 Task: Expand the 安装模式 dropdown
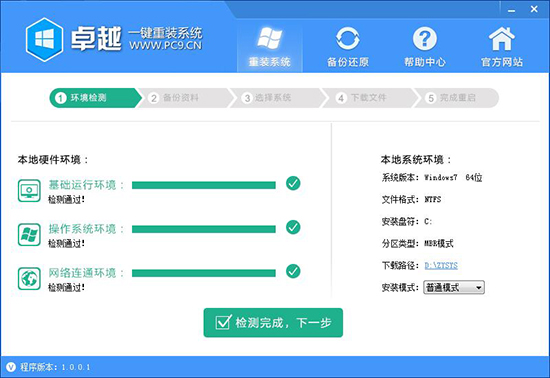pyautogui.click(x=454, y=288)
